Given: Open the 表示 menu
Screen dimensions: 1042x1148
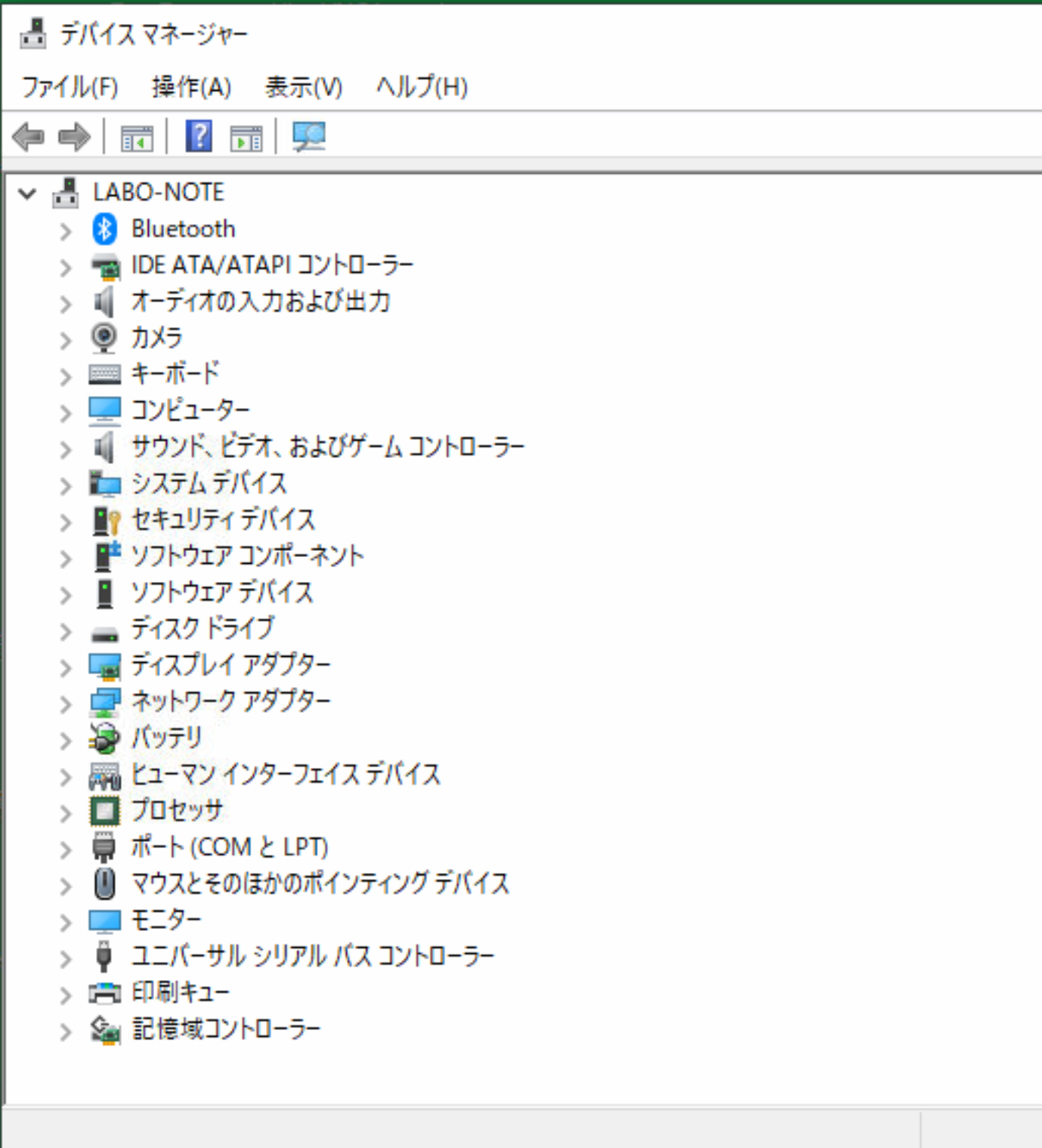Looking at the screenshot, I should click(303, 86).
